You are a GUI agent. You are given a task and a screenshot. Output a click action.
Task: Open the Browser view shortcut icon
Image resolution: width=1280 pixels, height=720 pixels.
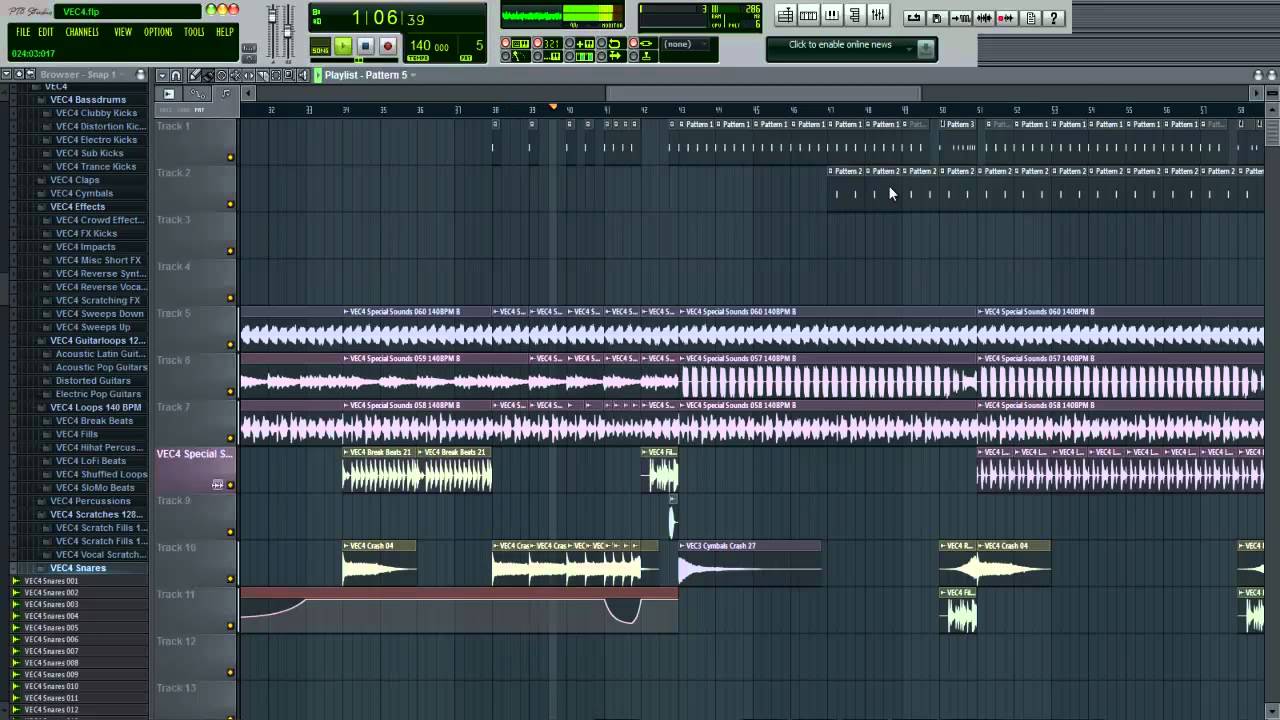pyautogui.click(x=854, y=15)
